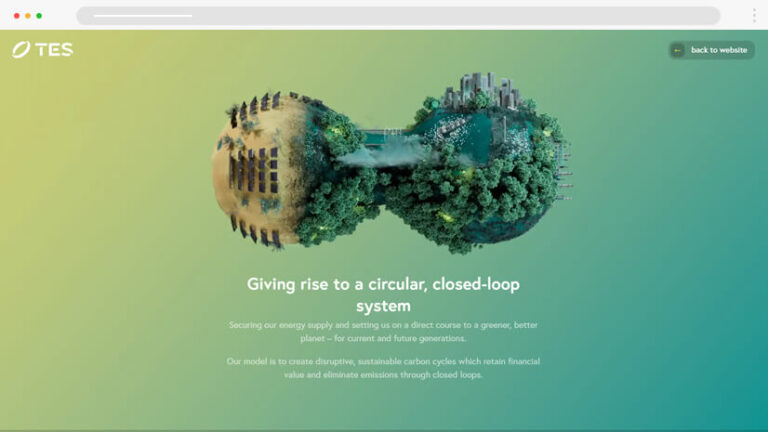Click the yellow left-arrow icon
The width and height of the screenshot is (768, 432).
point(677,50)
